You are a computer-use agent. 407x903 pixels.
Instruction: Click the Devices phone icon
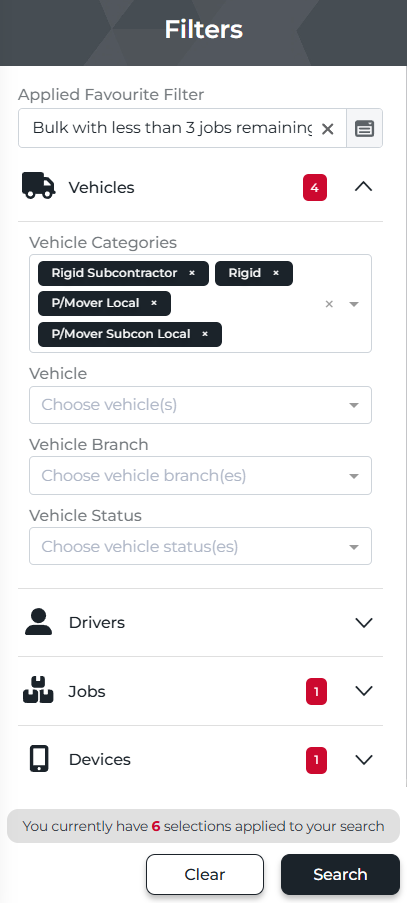pyautogui.click(x=39, y=758)
